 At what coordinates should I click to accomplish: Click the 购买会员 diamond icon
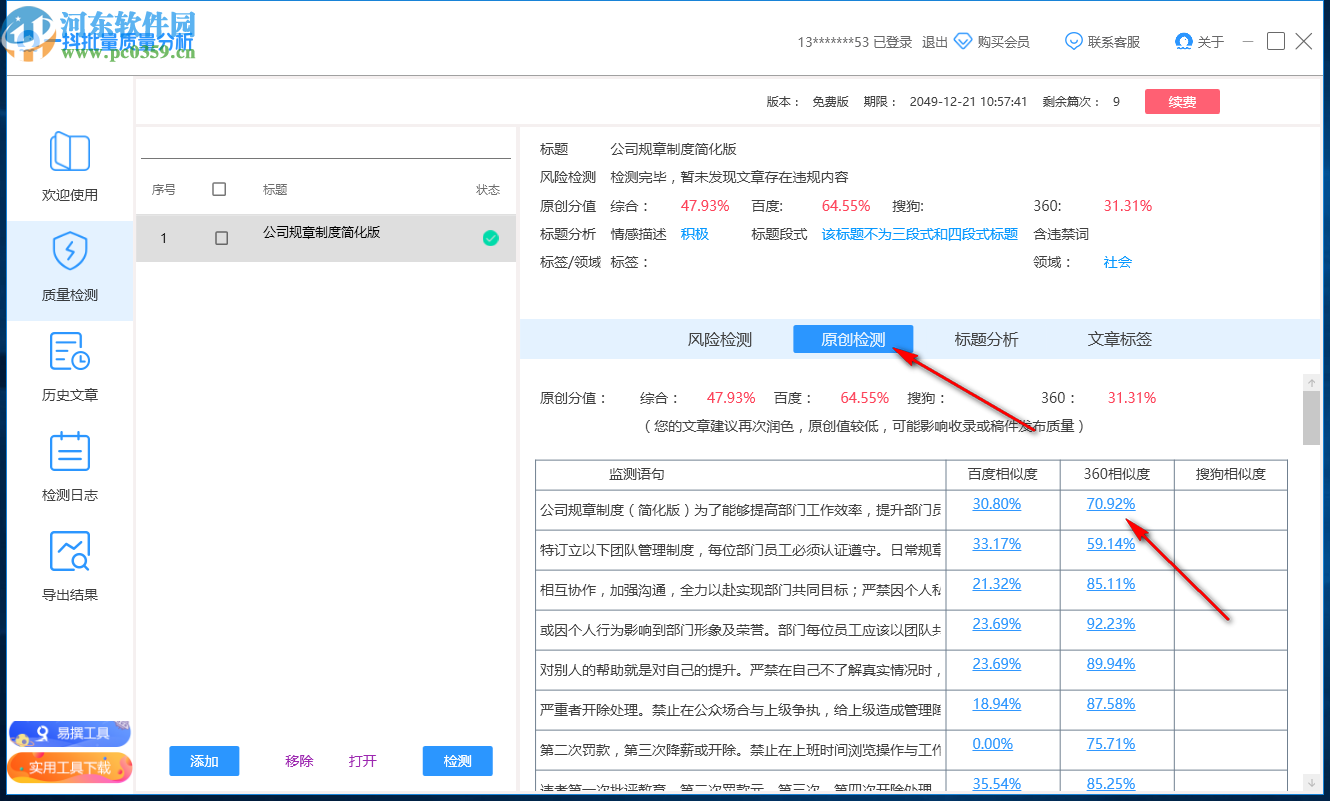(963, 41)
